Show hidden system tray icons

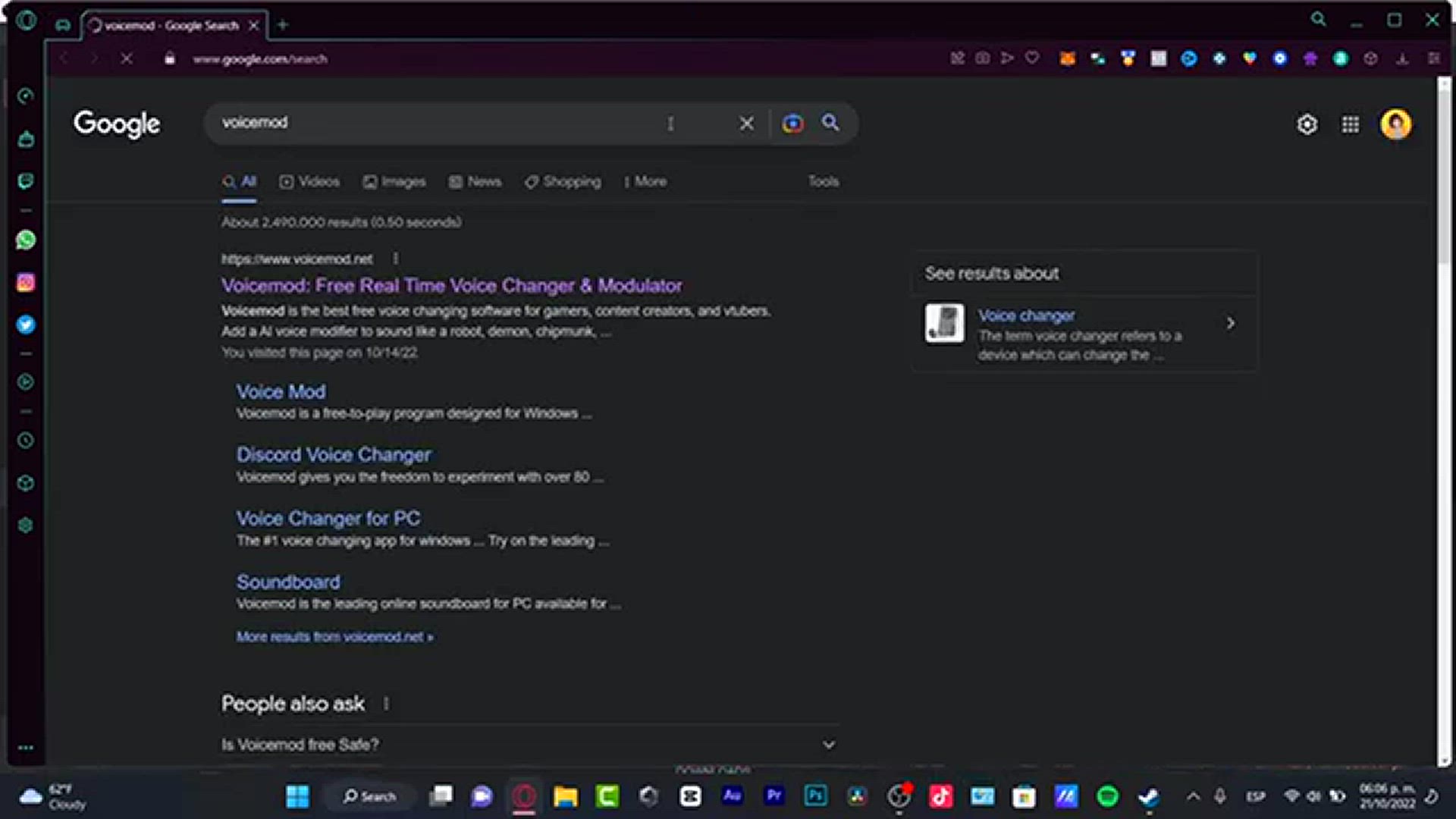(x=1193, y=796)
